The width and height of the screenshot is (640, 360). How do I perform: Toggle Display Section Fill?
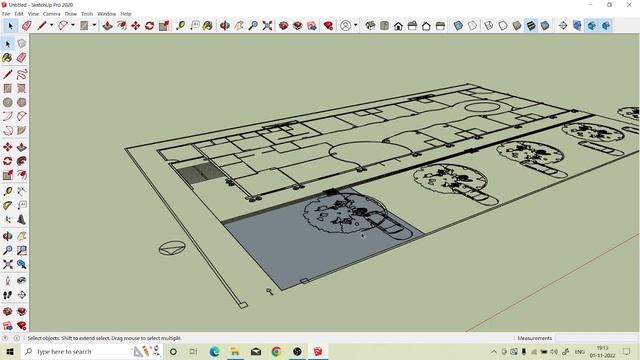coord(606,26)
